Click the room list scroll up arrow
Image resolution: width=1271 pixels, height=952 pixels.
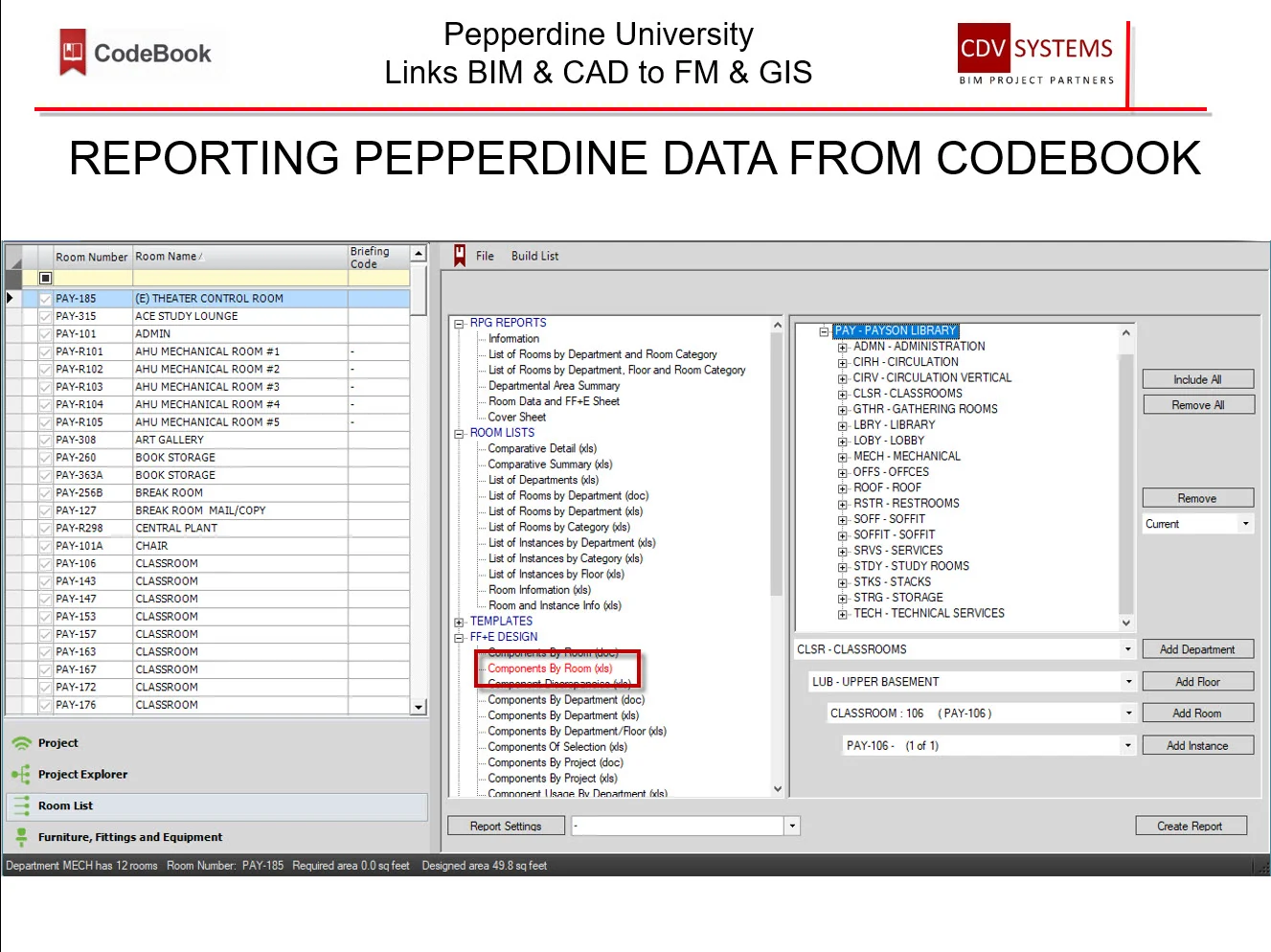pyautogui.click(x=419, y=253)
